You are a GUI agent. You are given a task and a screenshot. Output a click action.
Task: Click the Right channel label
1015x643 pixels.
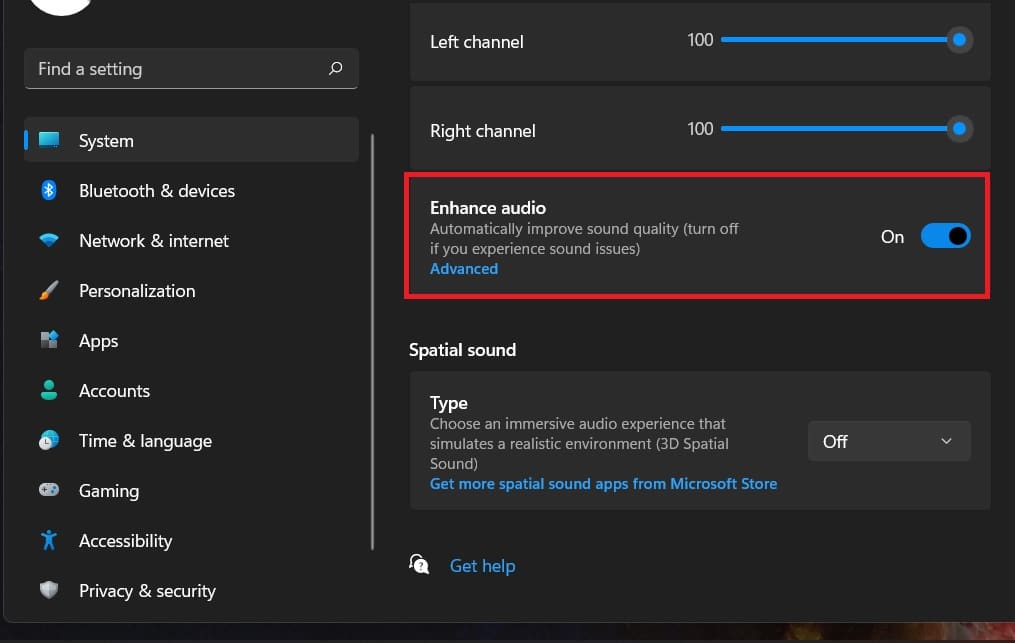(482, 131)
